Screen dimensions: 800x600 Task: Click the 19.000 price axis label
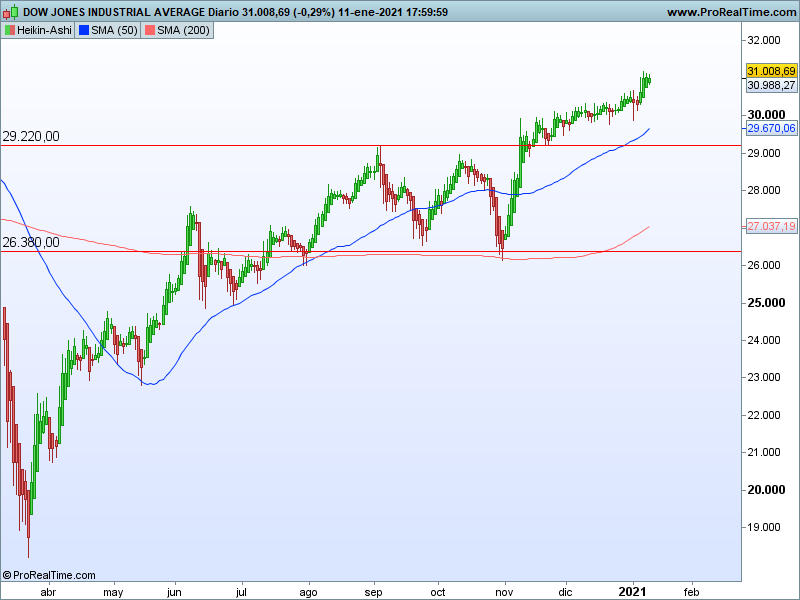[x=764, y=528]
